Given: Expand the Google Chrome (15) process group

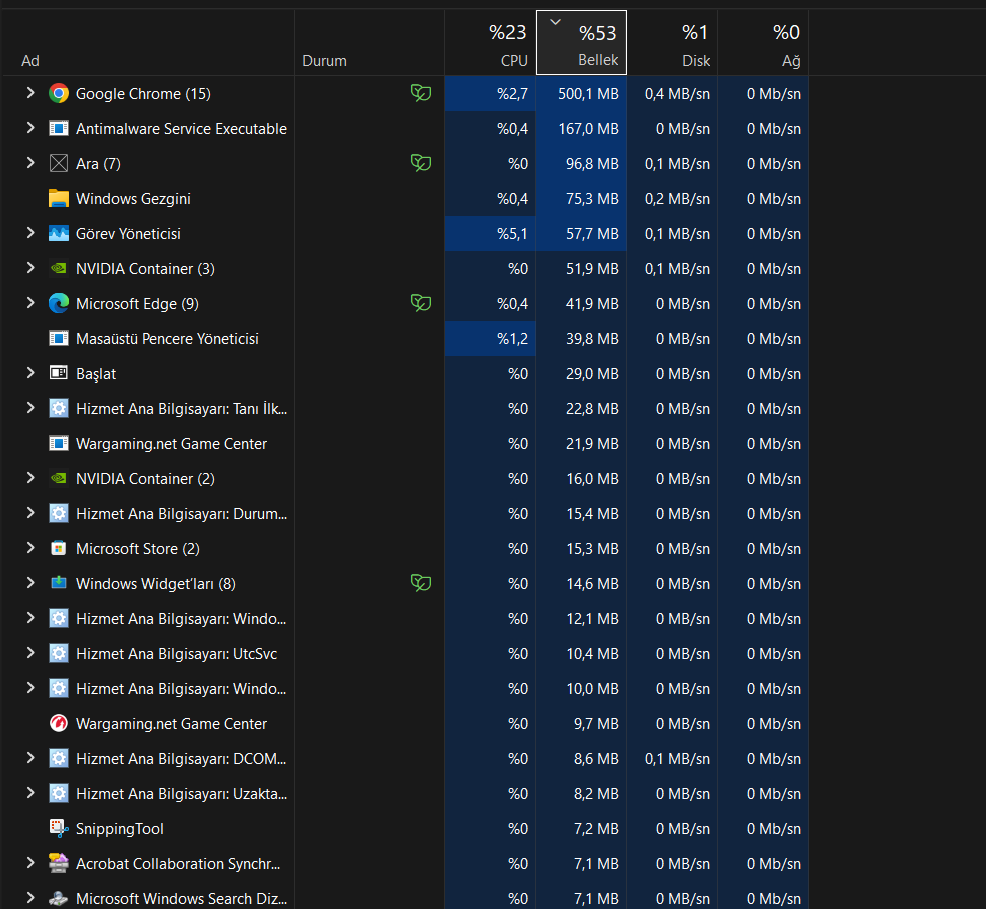Looking at the screenshot, I should [x=30, y=93].
